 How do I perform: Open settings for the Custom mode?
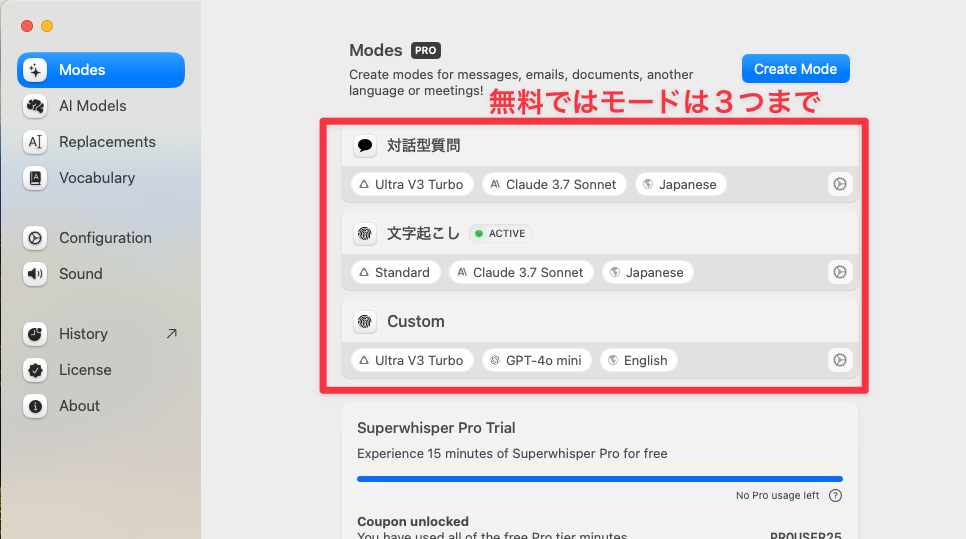(840, 360)
